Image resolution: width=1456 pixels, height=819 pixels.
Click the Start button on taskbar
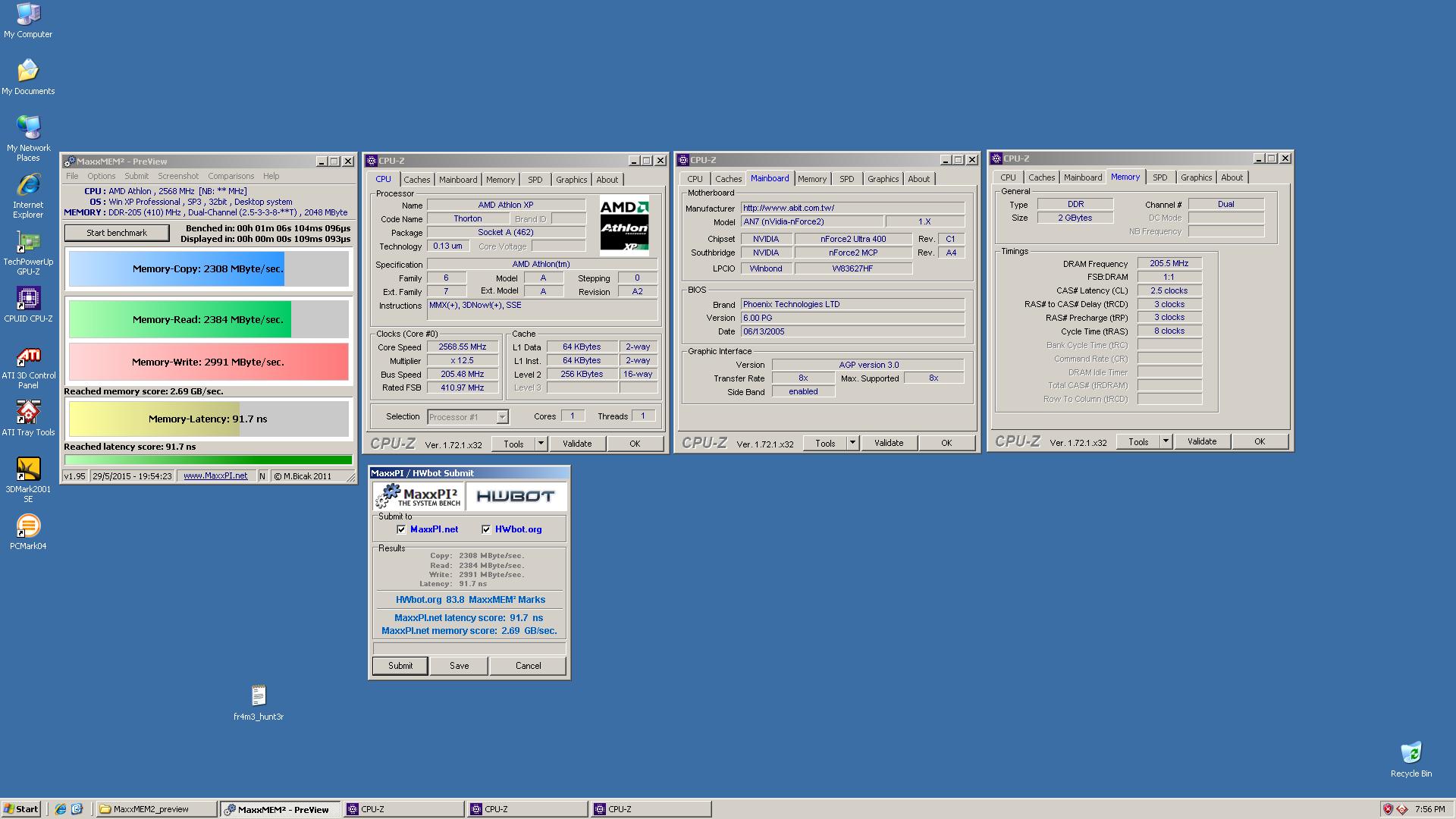coord(21,809)
